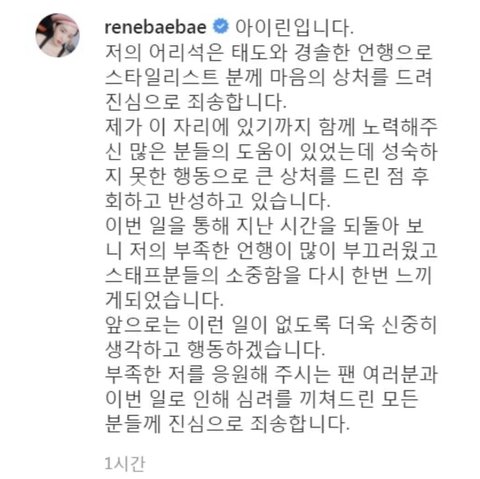Click the line starting 제가 이 자리에
480x479 pixels.
point(271,127)
